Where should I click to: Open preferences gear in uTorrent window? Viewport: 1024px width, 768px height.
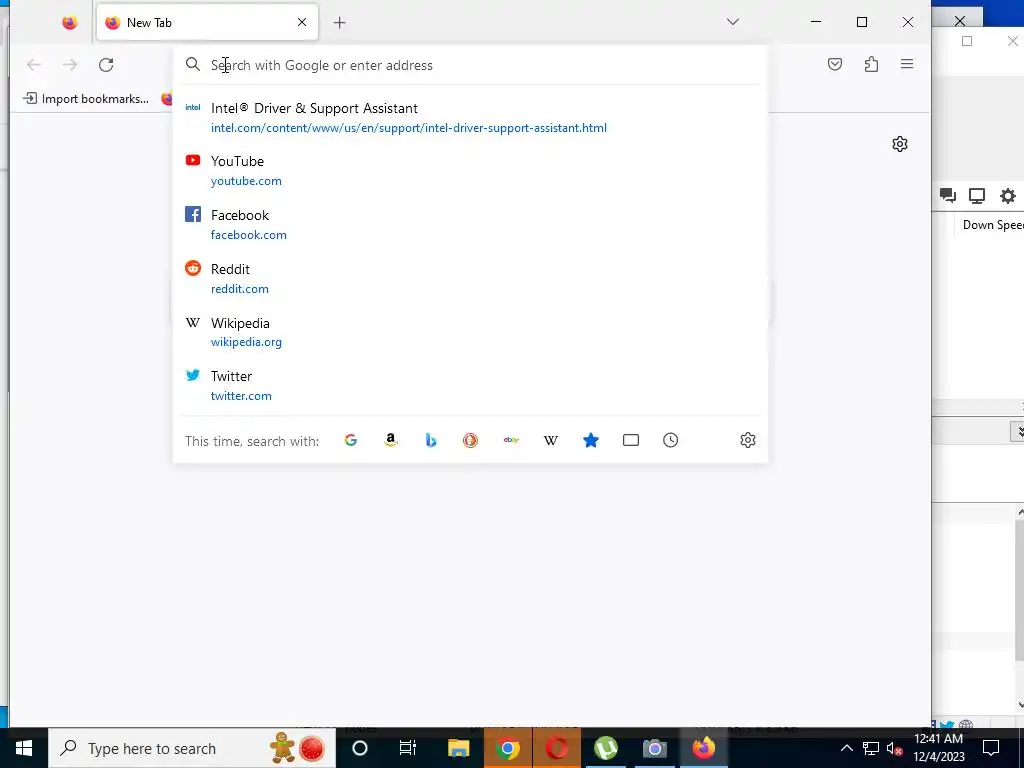(1008, 195)
